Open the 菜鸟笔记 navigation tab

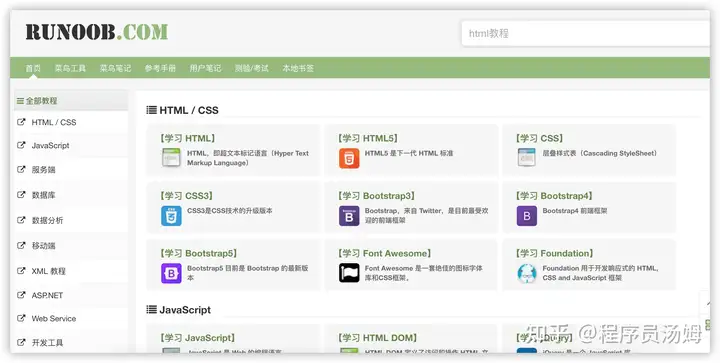(x=115, y=68)
